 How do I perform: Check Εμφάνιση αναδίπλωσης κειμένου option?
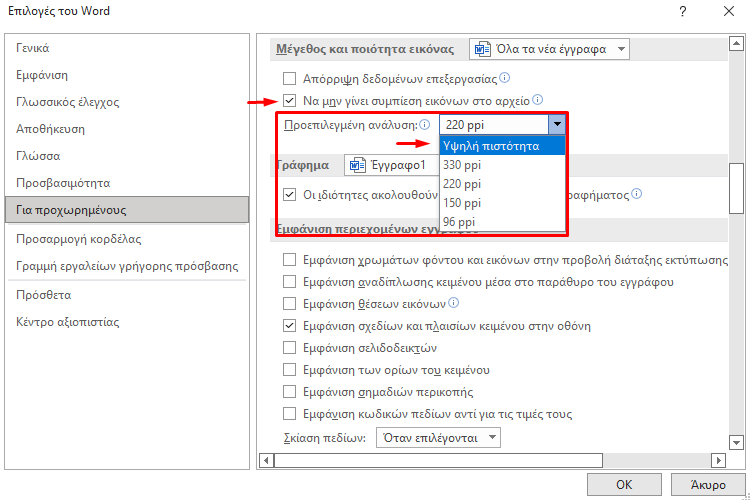tap(289, 281)
